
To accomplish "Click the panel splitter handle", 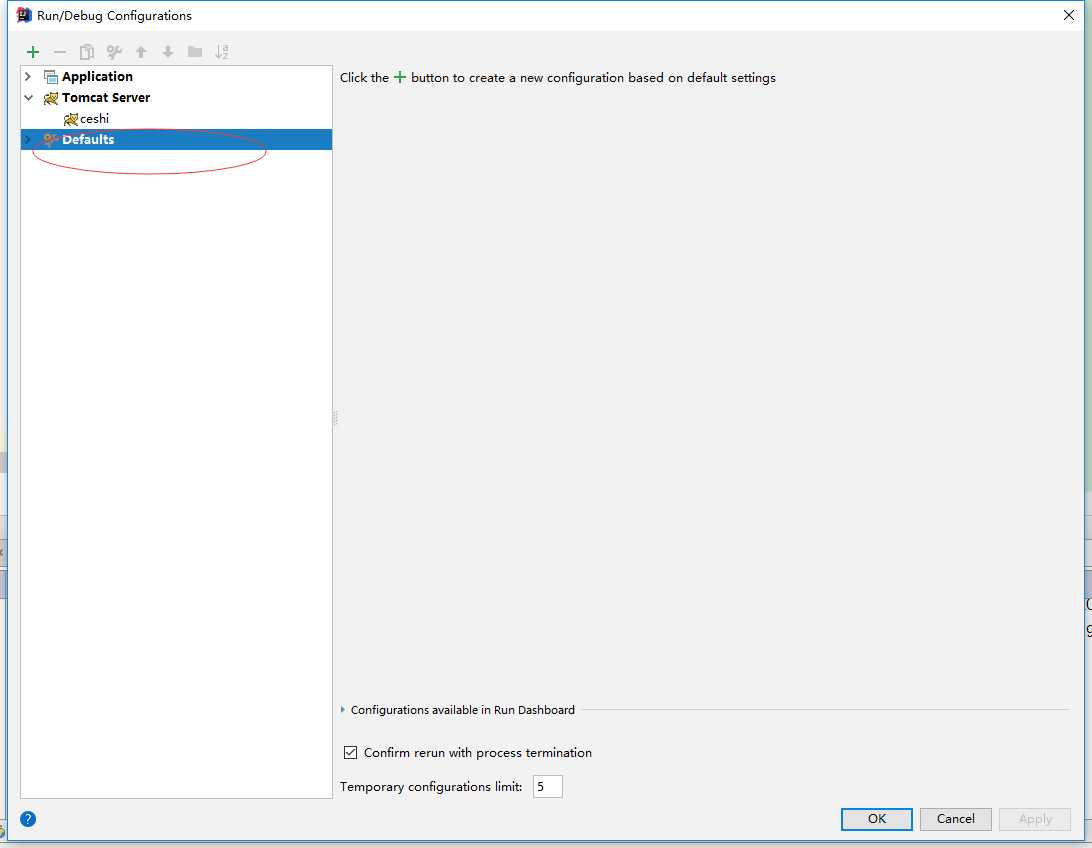I will click(x=335, y=418).
